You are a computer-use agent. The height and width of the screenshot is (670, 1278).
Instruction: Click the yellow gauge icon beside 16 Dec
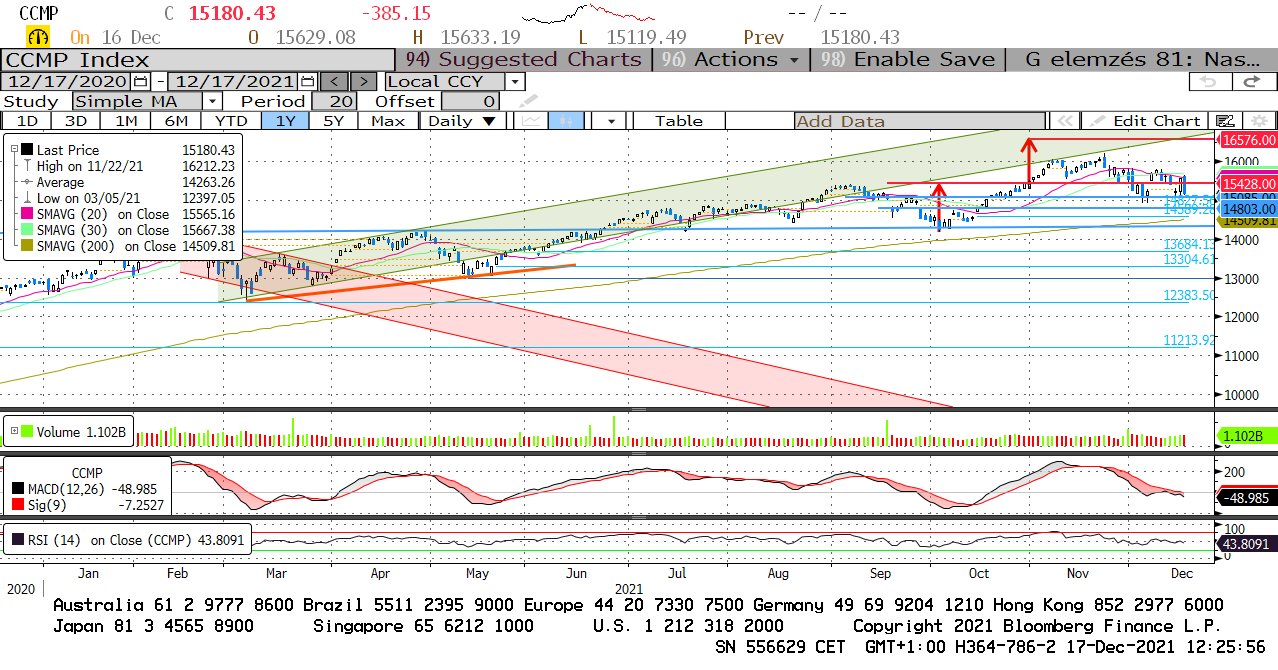39,37
